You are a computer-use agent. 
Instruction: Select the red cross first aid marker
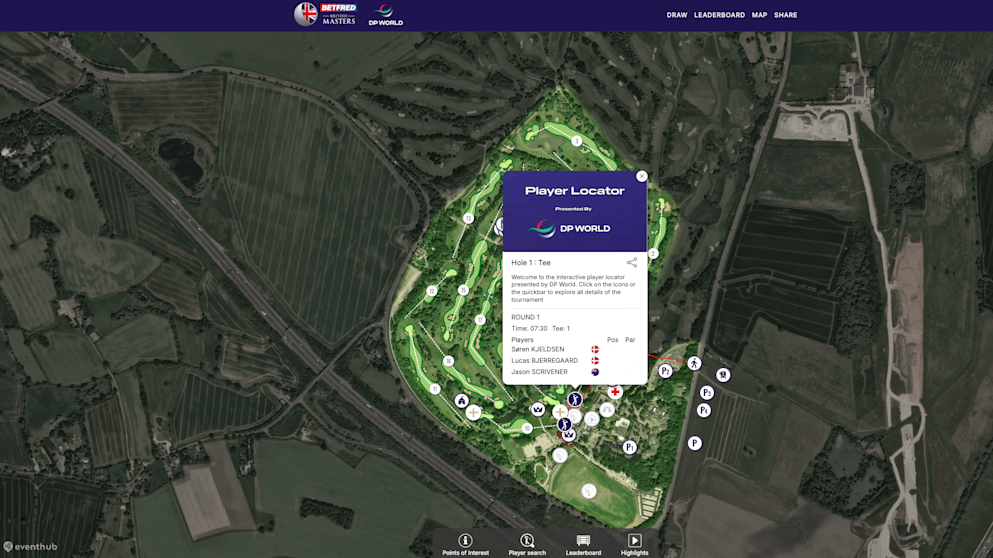pos(615,392)
